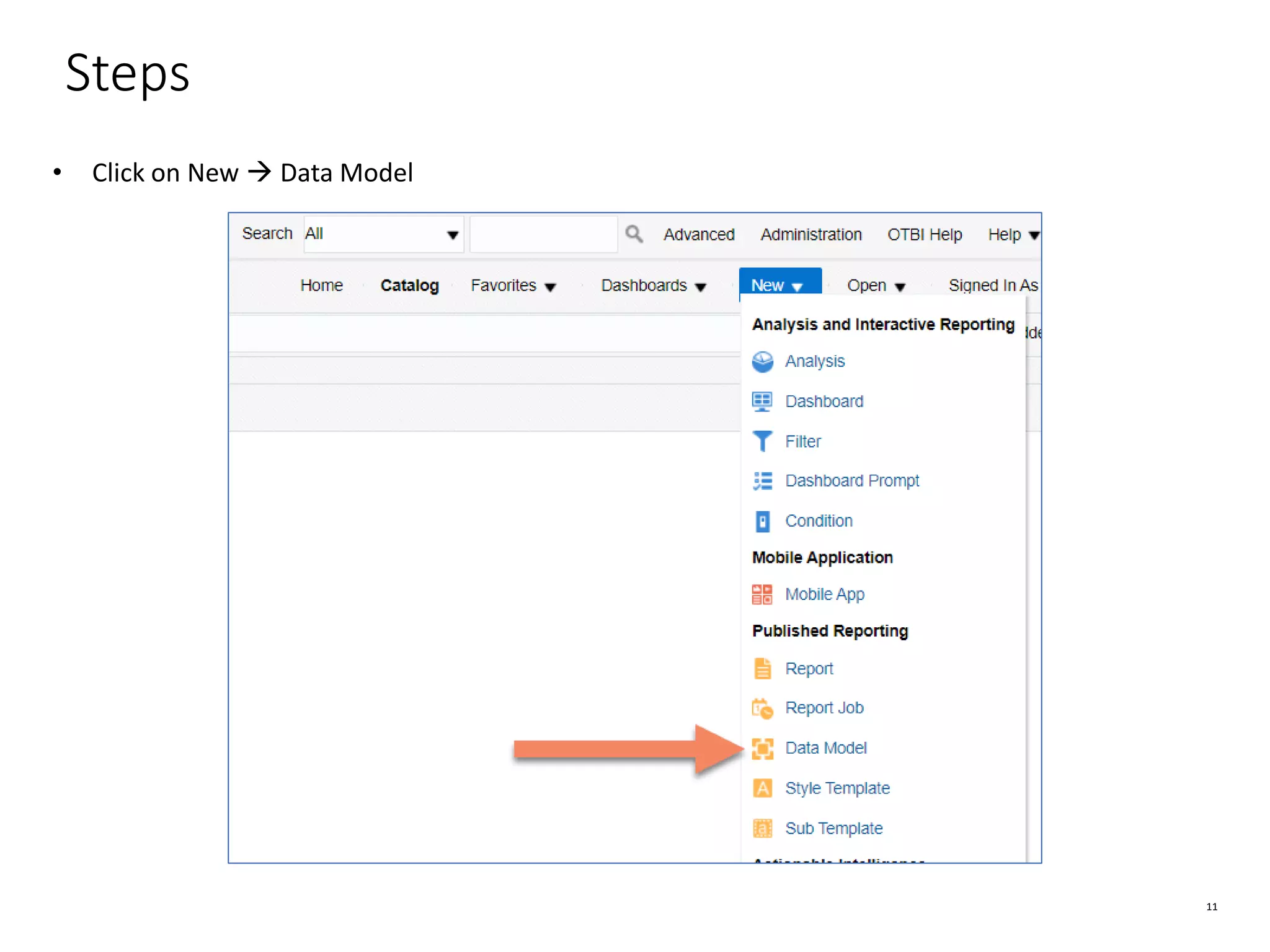
Task: Choose Filter in the New menu
Action: 803,441
